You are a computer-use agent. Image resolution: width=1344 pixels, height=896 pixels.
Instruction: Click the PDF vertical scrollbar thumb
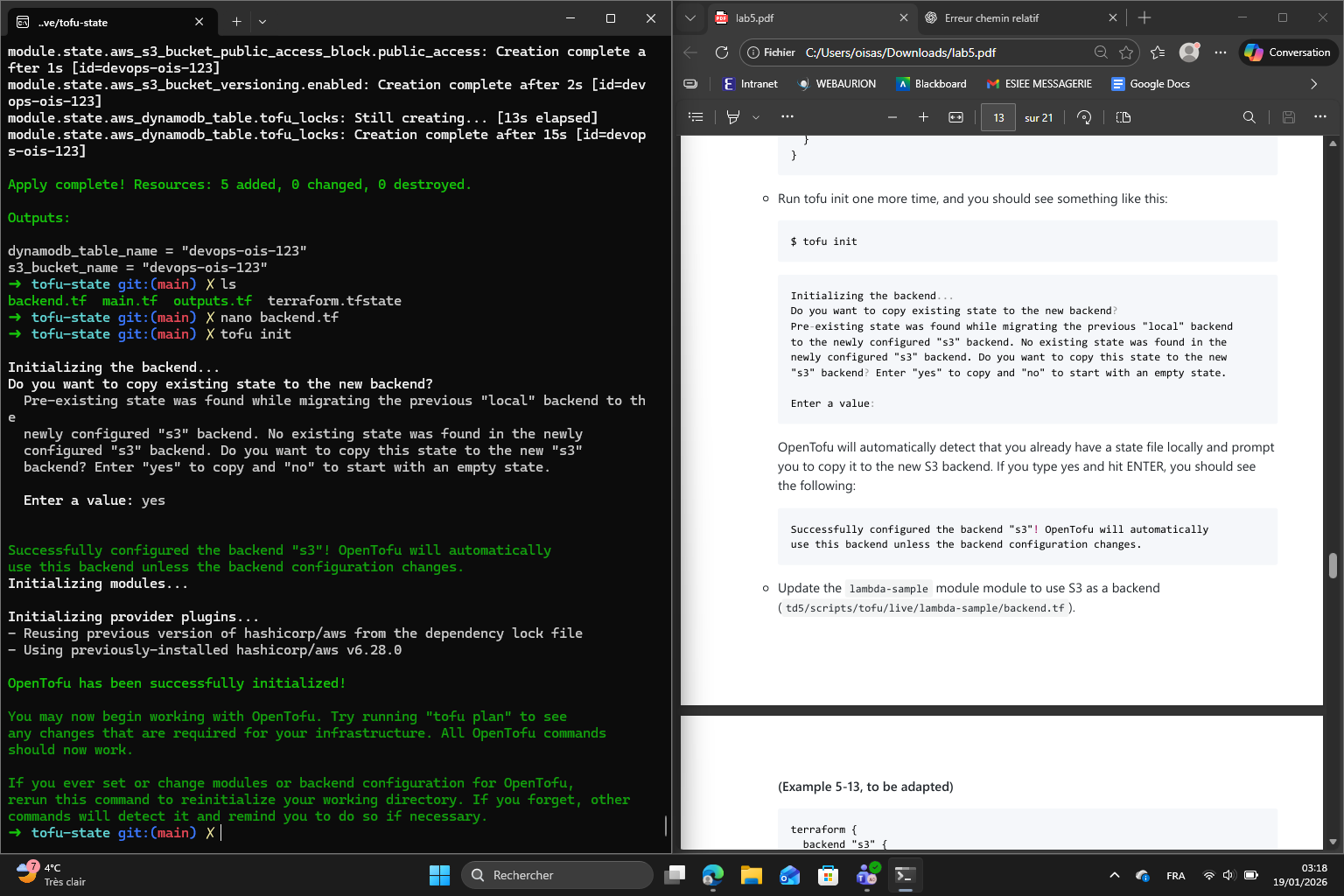click(x=1333, y=565)
